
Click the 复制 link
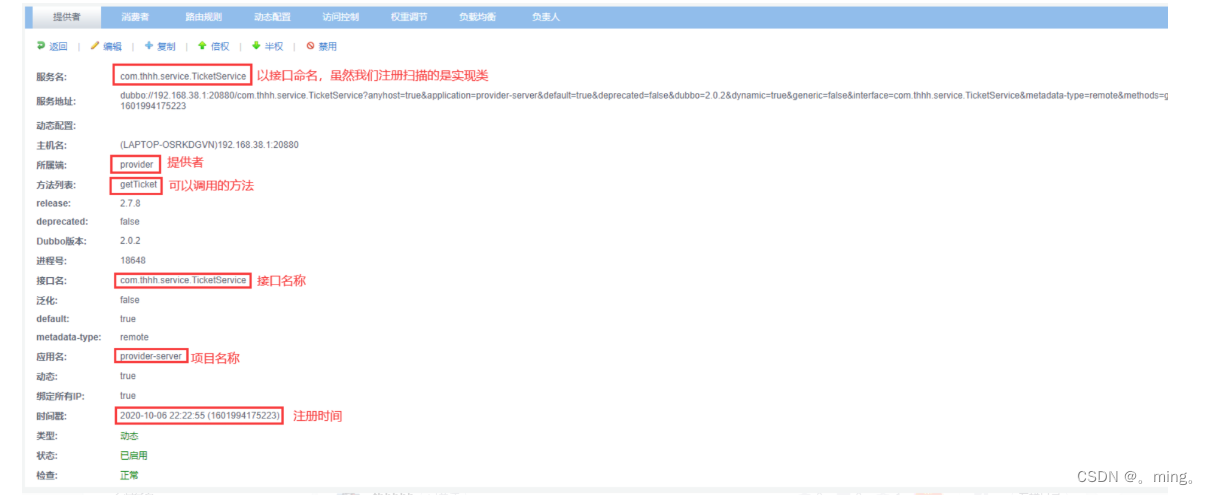166,47
